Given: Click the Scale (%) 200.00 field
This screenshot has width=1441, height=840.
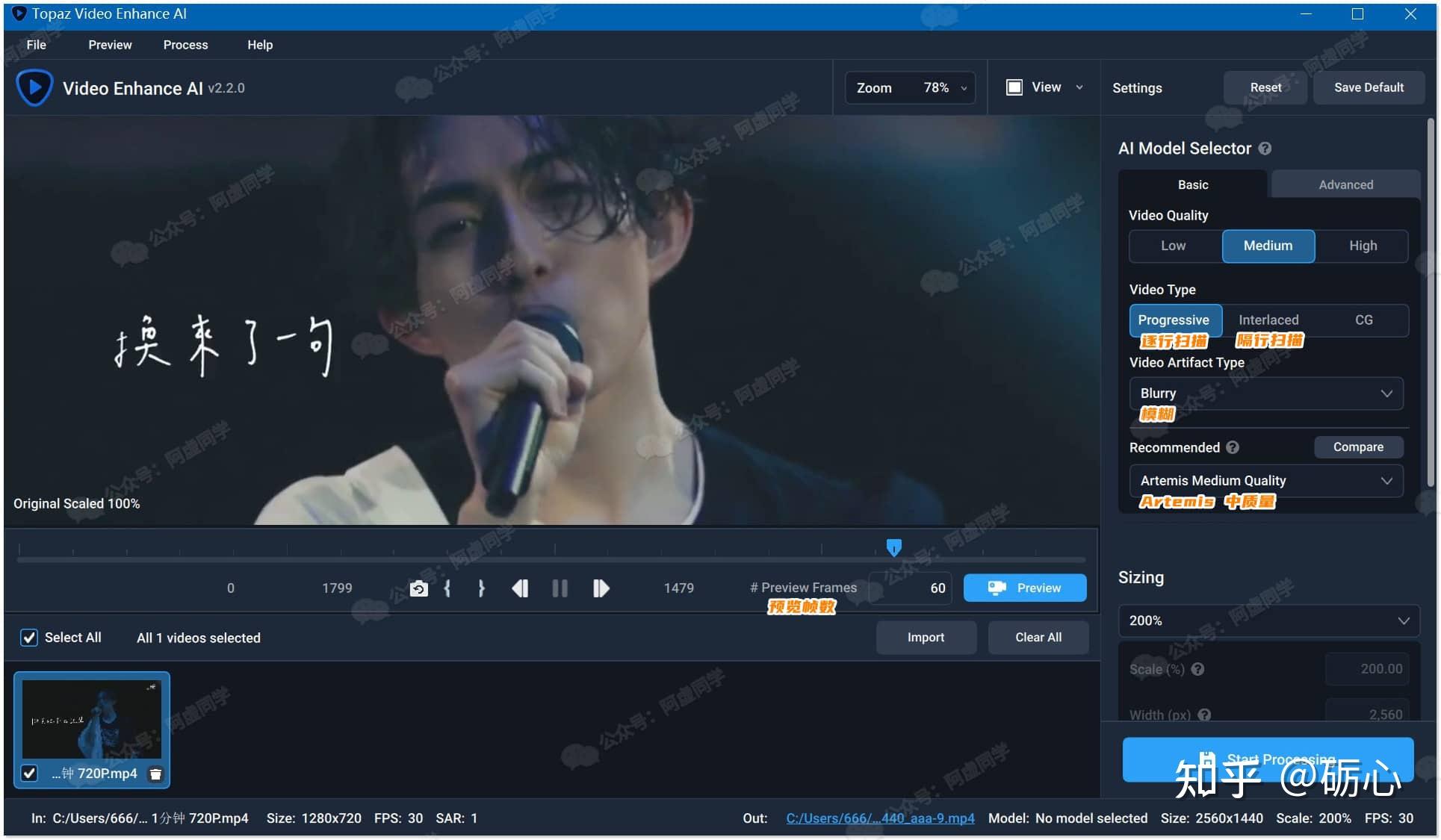Looking at the screenshot, I should coord(1367,669).
